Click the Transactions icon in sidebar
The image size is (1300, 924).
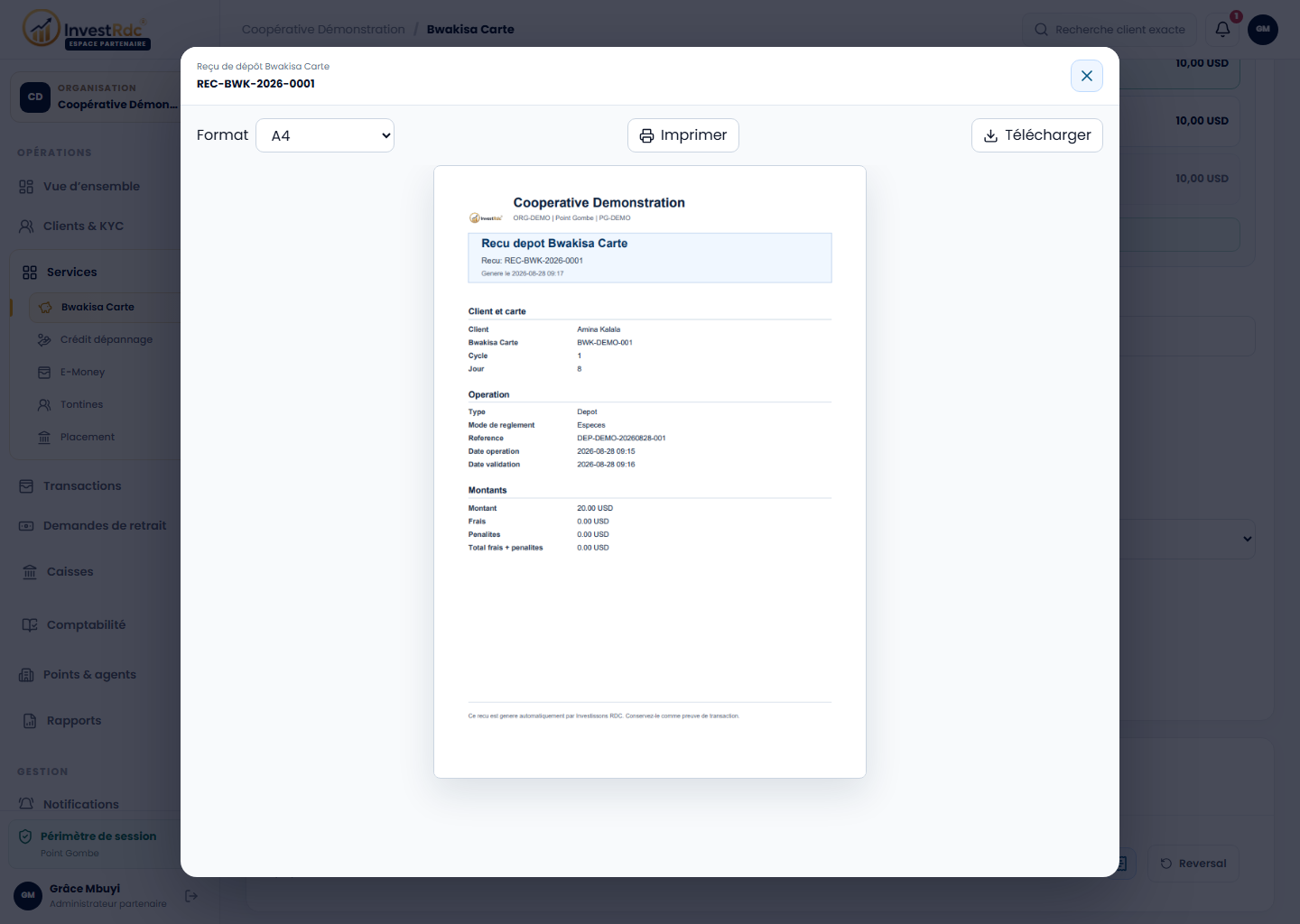coord(26,486)
